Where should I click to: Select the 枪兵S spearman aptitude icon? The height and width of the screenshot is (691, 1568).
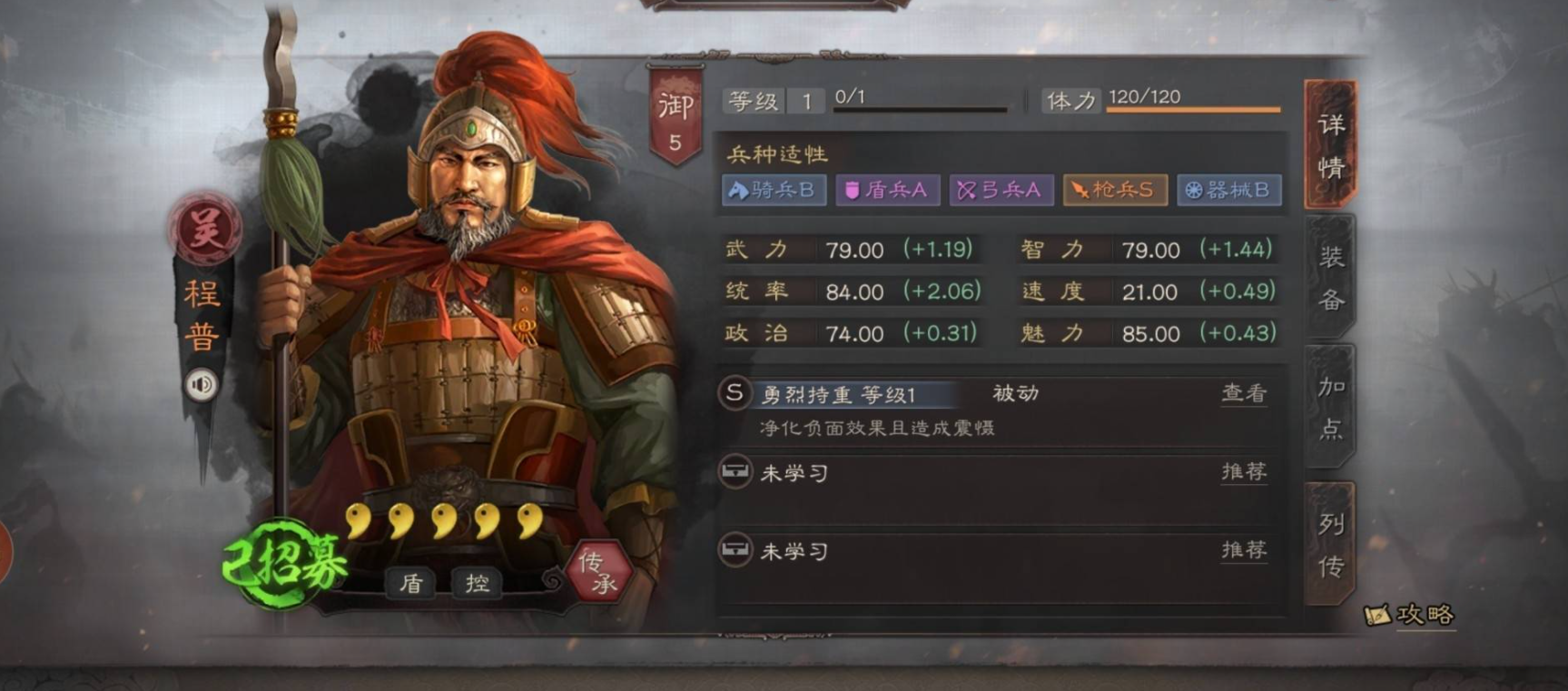[1115, 190]
